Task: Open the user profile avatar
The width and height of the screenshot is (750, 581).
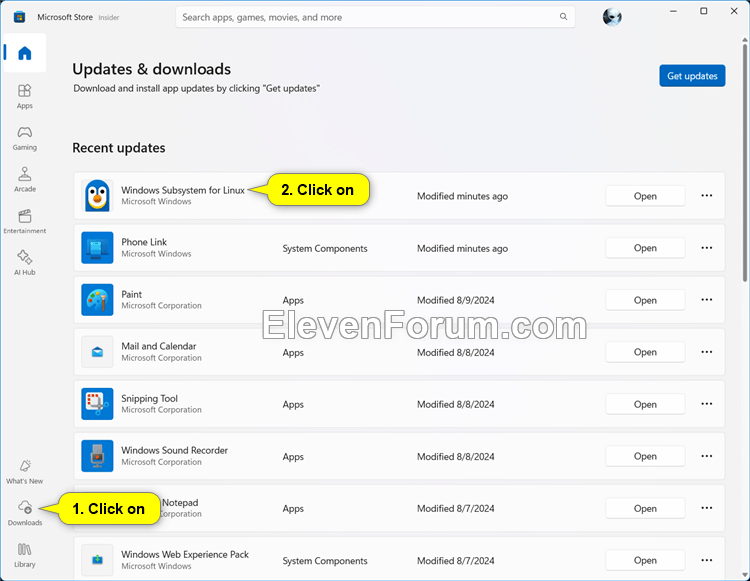Action: tap(612, 17)
